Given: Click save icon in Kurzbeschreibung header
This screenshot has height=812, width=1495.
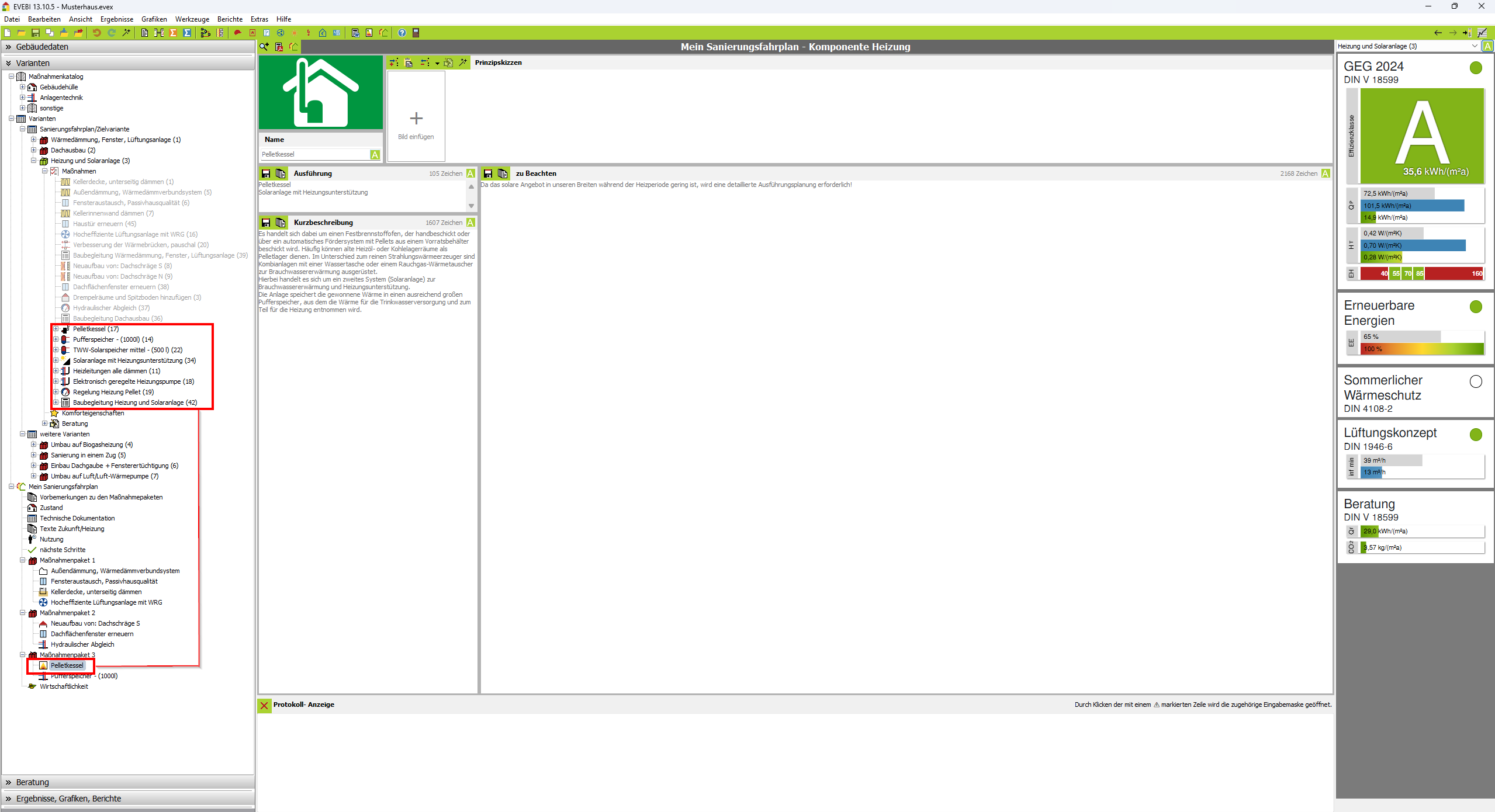Looking at the screenshot, I should click(x=266, y=223).
